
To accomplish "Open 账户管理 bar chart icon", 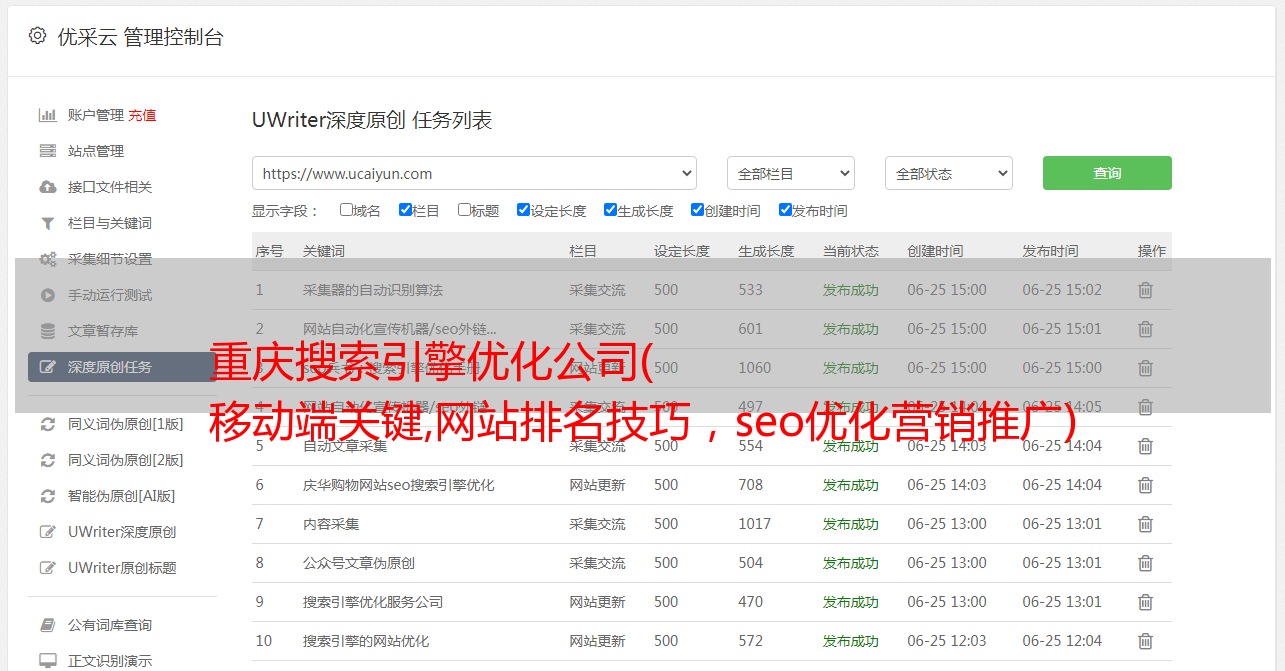I will coord(47,115).
